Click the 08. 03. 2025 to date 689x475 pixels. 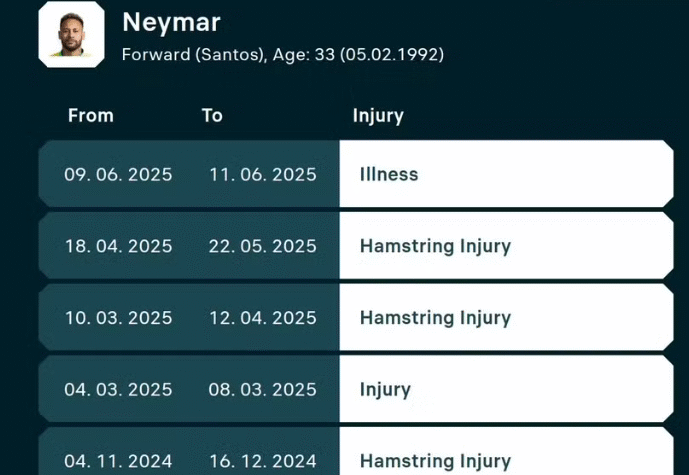click(x=262, y=389)
